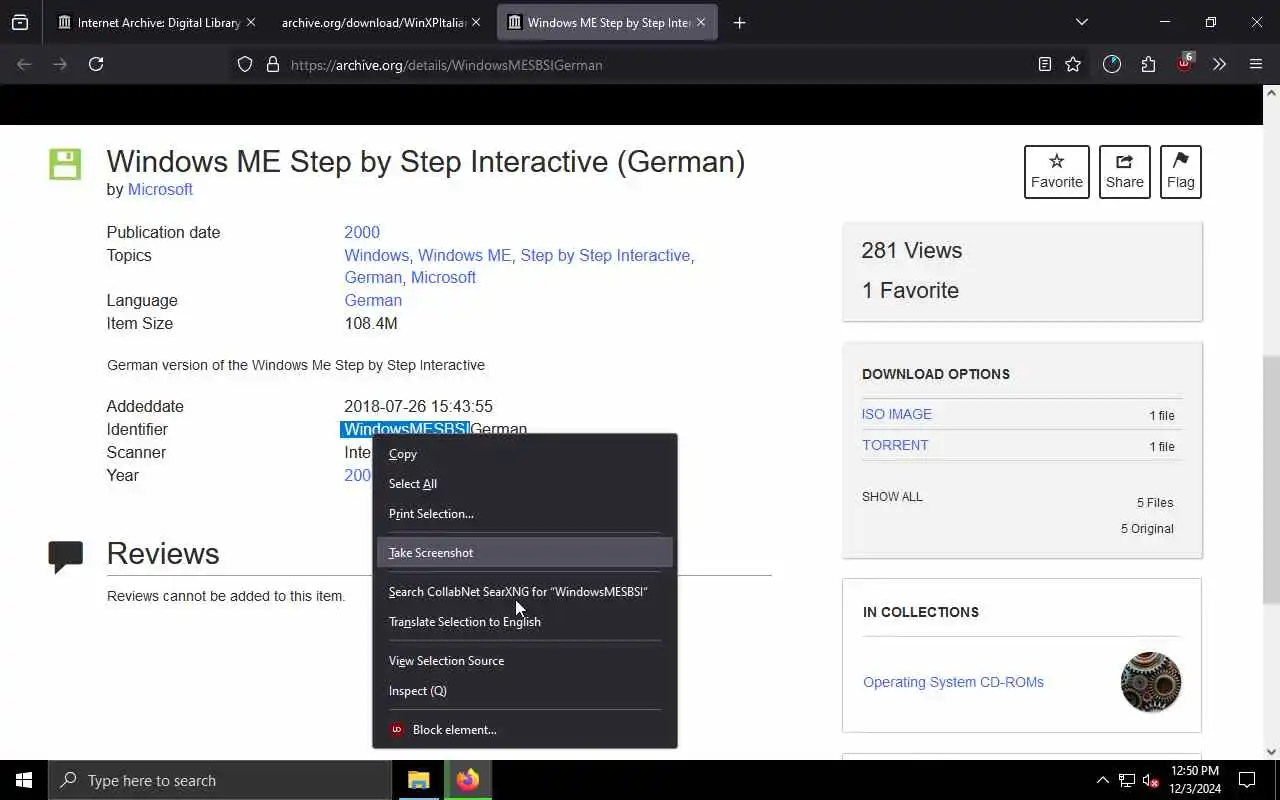Open a new tab with plus button
This screenshot has width=1280, height=800.
point(739,22)
